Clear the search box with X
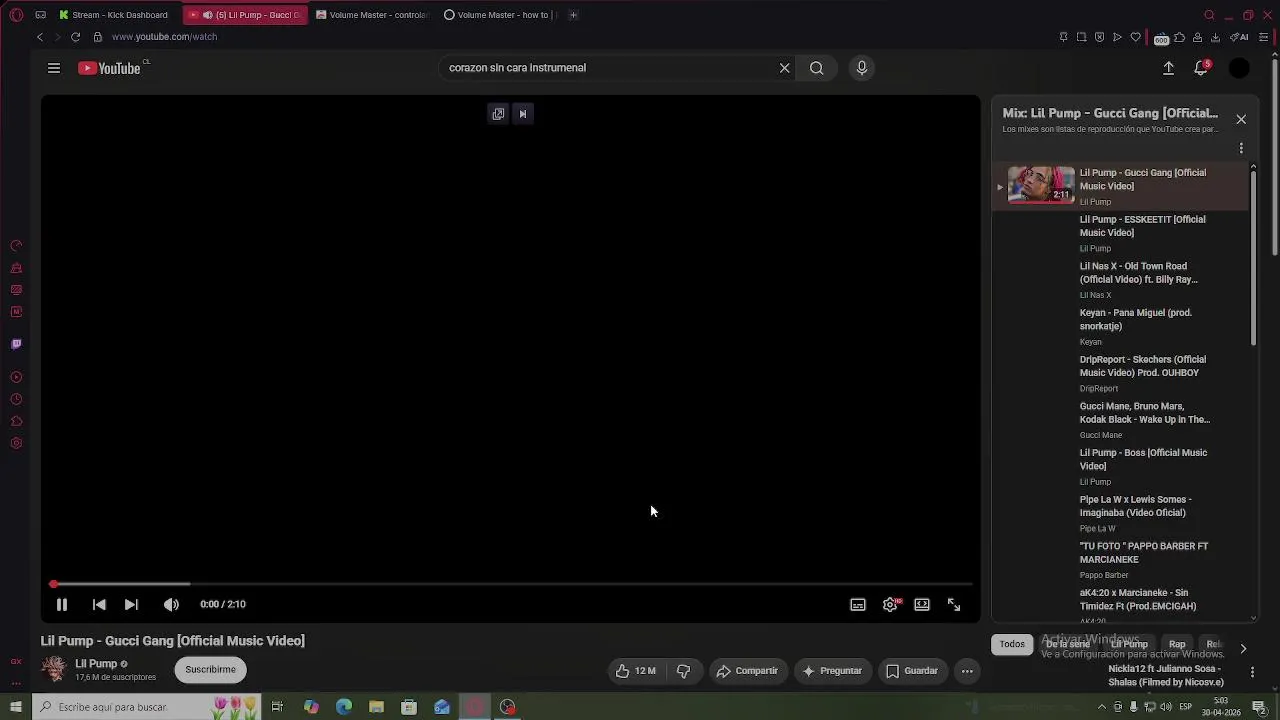The width and height of the screenshot is (1280, 720). (785, 68)
